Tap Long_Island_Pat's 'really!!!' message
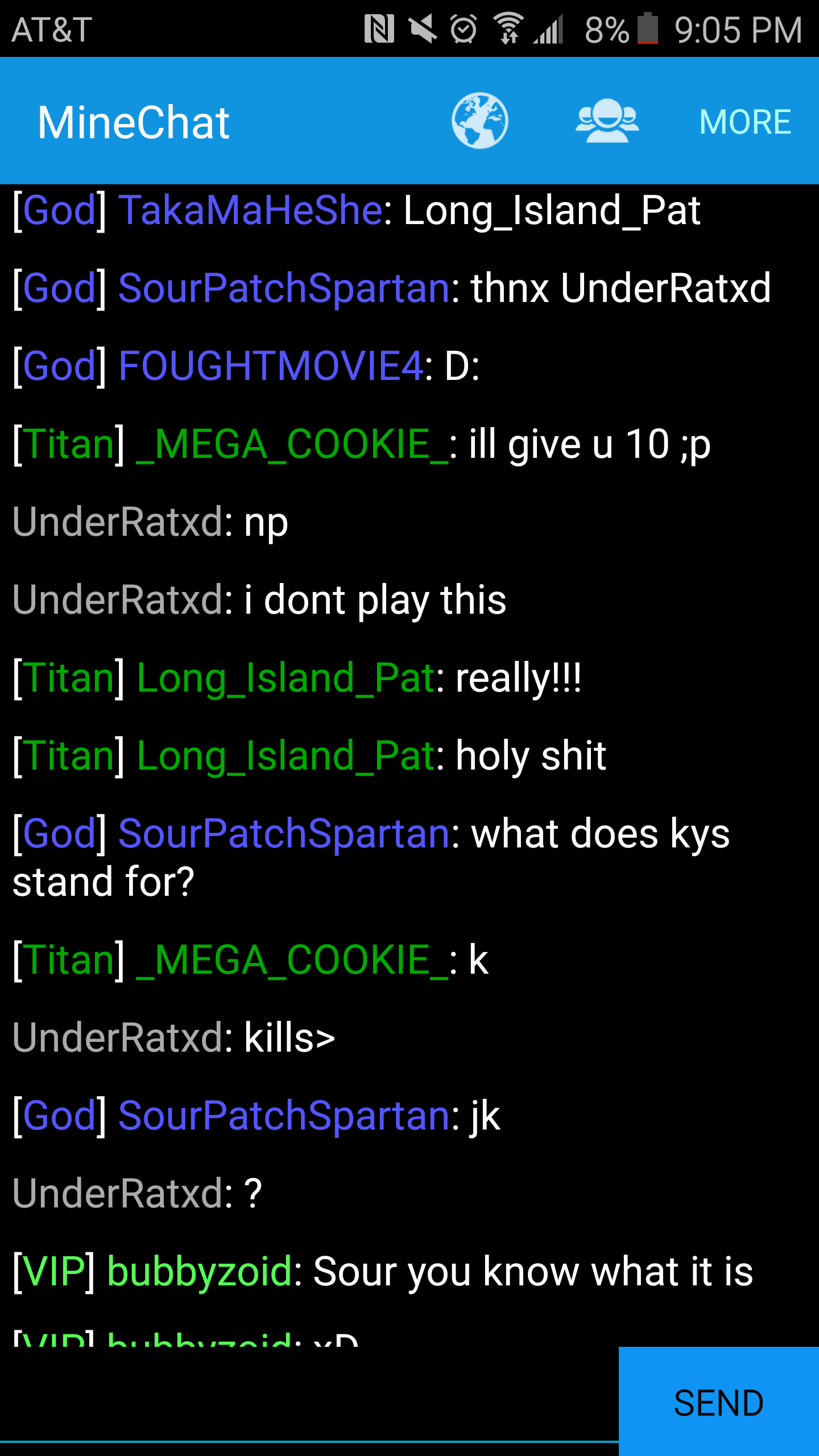This screenshot has width=819, height=1456. 519,678
